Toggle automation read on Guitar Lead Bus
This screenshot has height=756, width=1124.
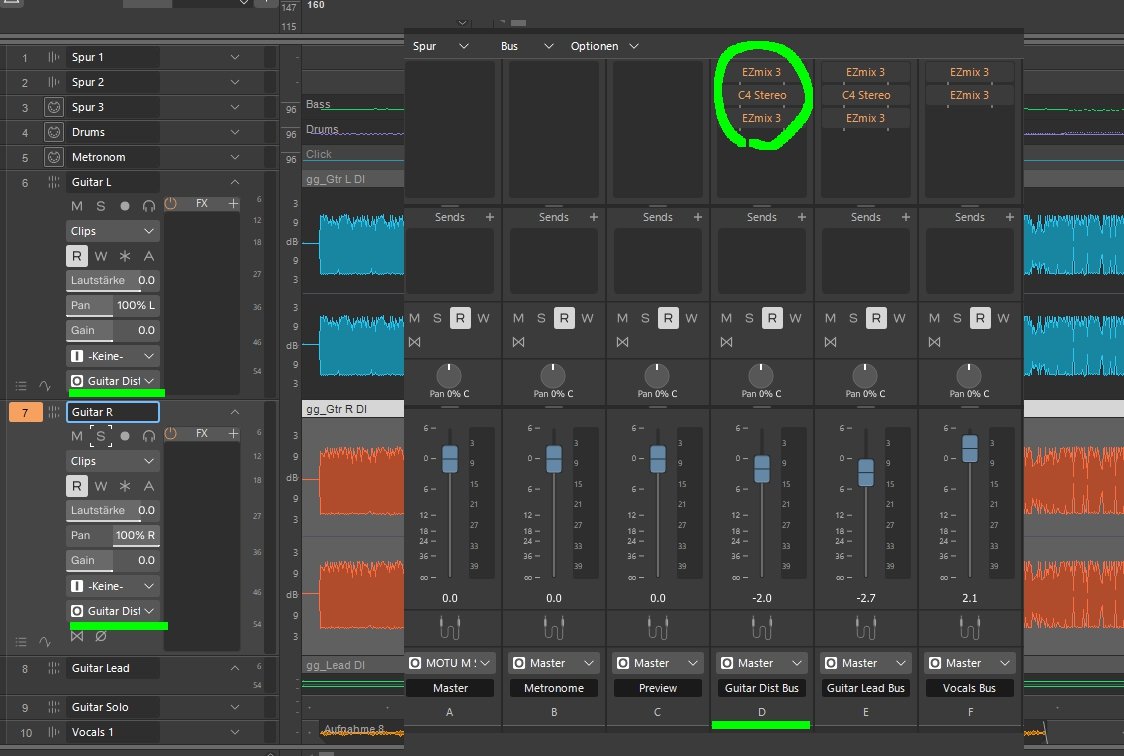click(x=876, y=318)
